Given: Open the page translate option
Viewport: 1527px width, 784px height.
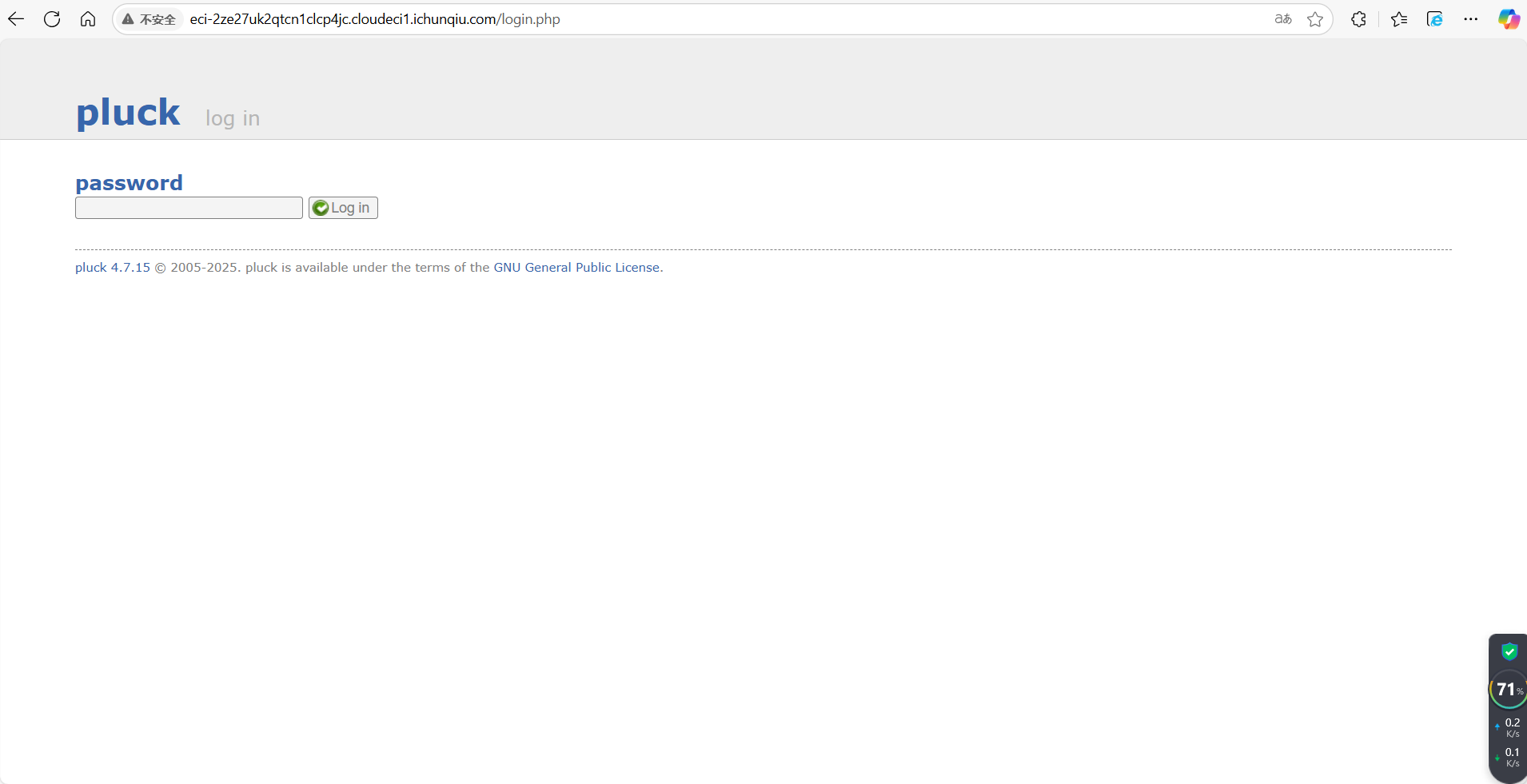Looking at the screenshot, I should coord(1283,19).
